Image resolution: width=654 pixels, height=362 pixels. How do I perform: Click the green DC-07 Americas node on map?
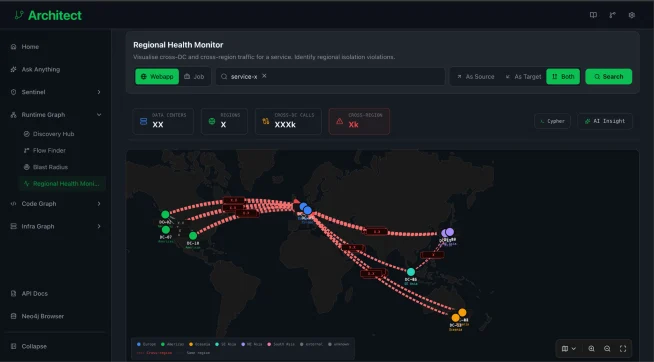point(166,230)
